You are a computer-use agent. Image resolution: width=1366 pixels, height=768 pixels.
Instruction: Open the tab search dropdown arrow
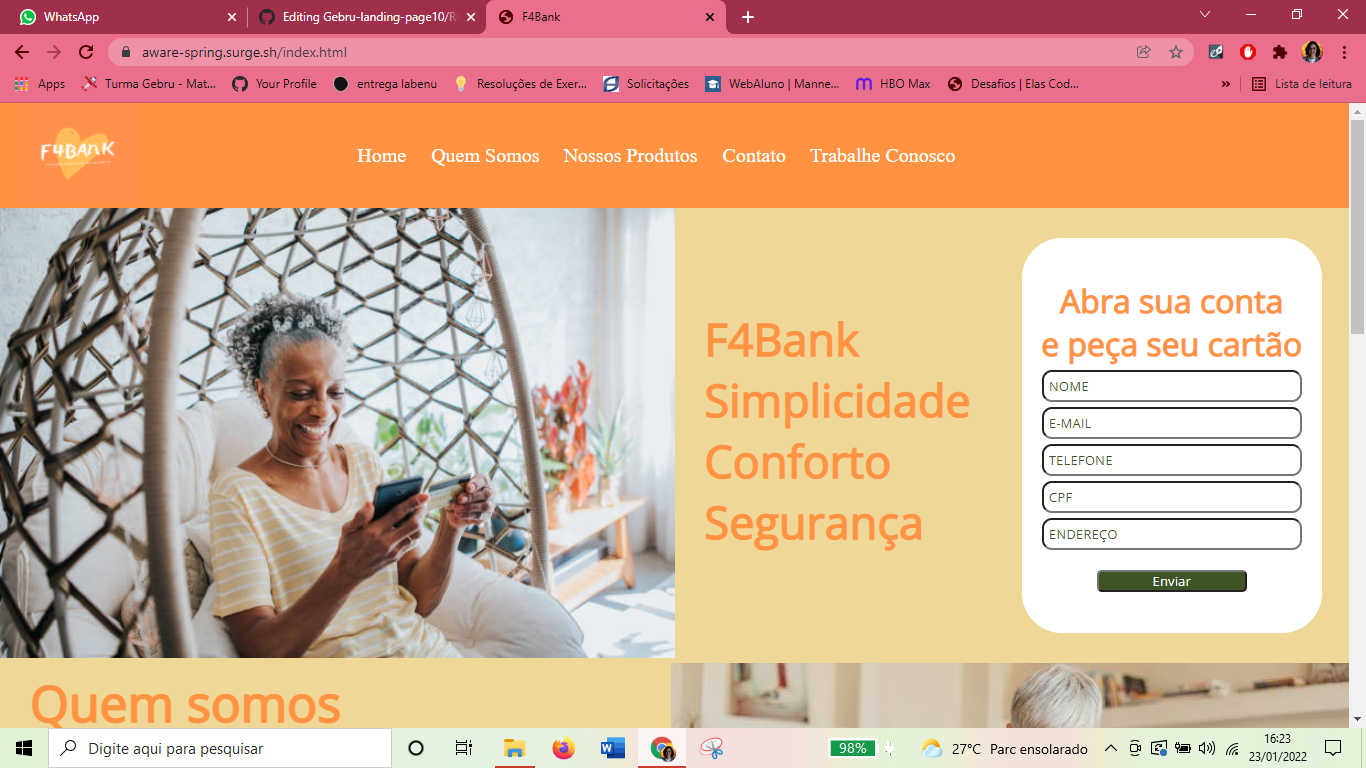pos(1205,15)
